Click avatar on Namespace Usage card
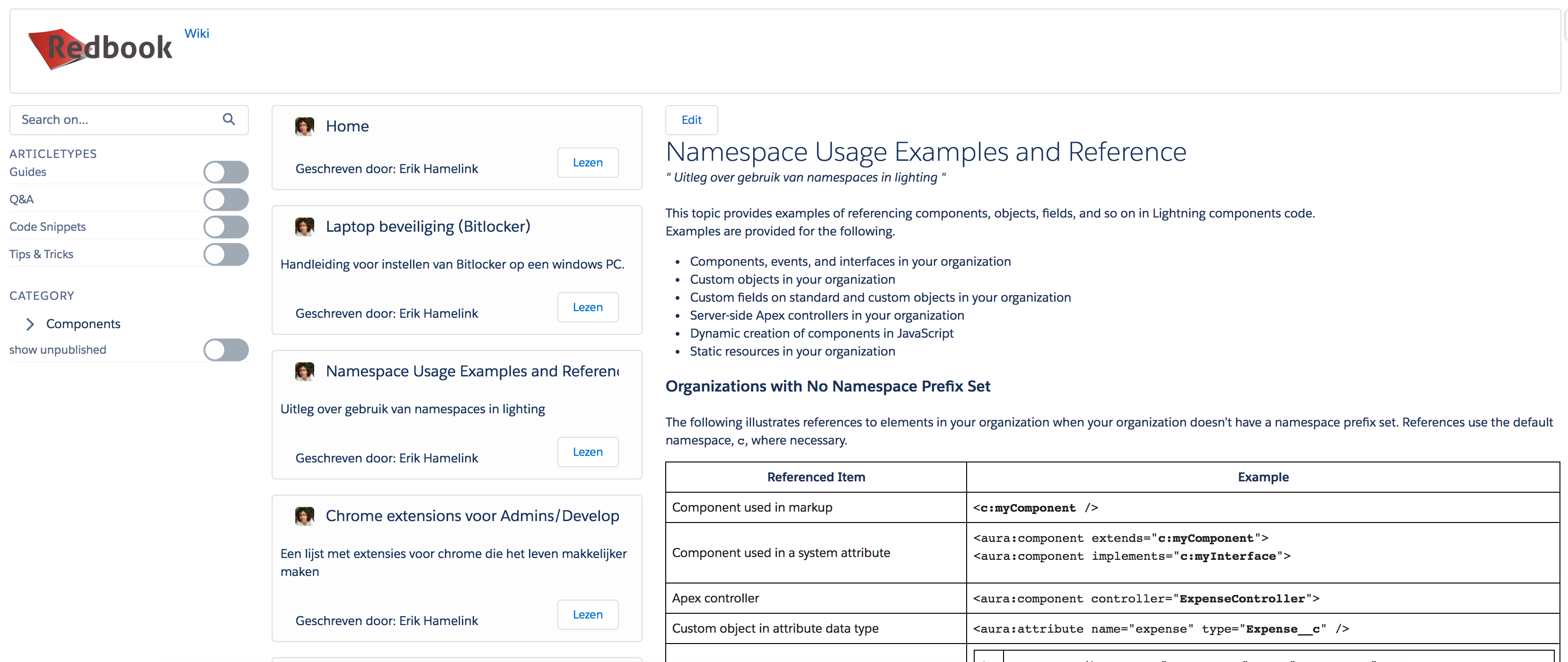This screenshot has width=1568, height=662. 304,371
